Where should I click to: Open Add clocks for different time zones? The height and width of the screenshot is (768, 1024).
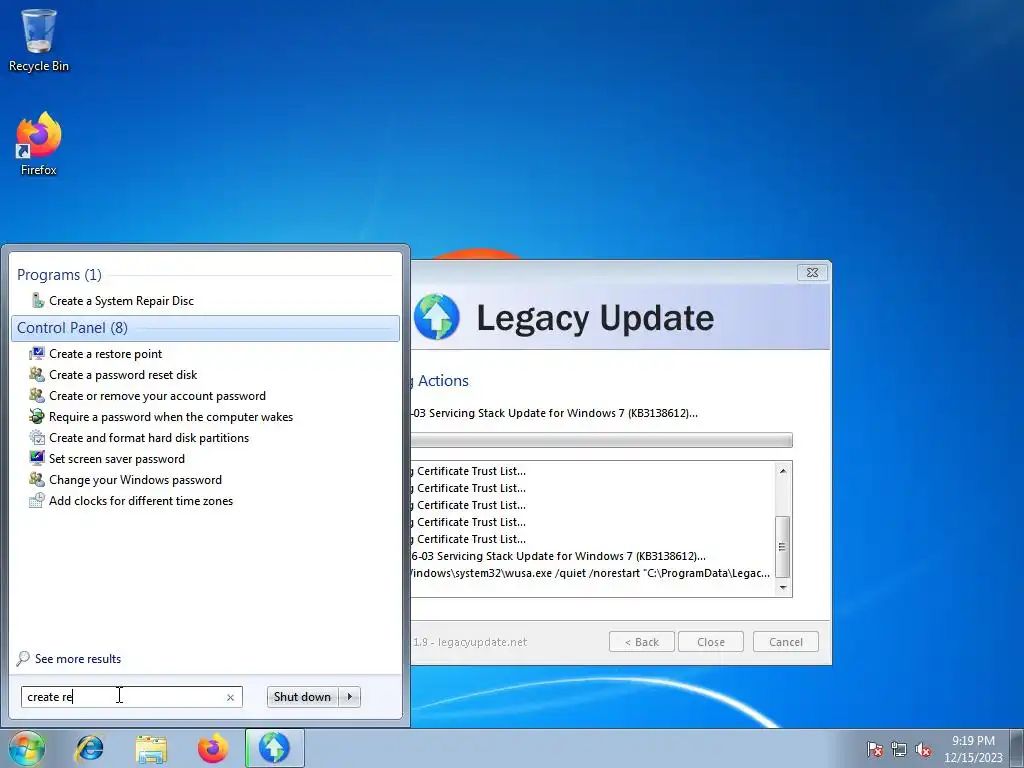[140, 500]
